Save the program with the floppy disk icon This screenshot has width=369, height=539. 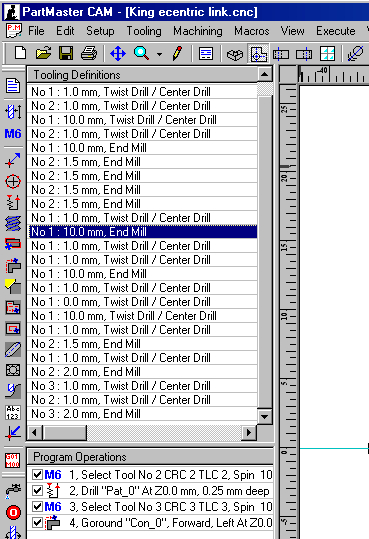[66, 54]
